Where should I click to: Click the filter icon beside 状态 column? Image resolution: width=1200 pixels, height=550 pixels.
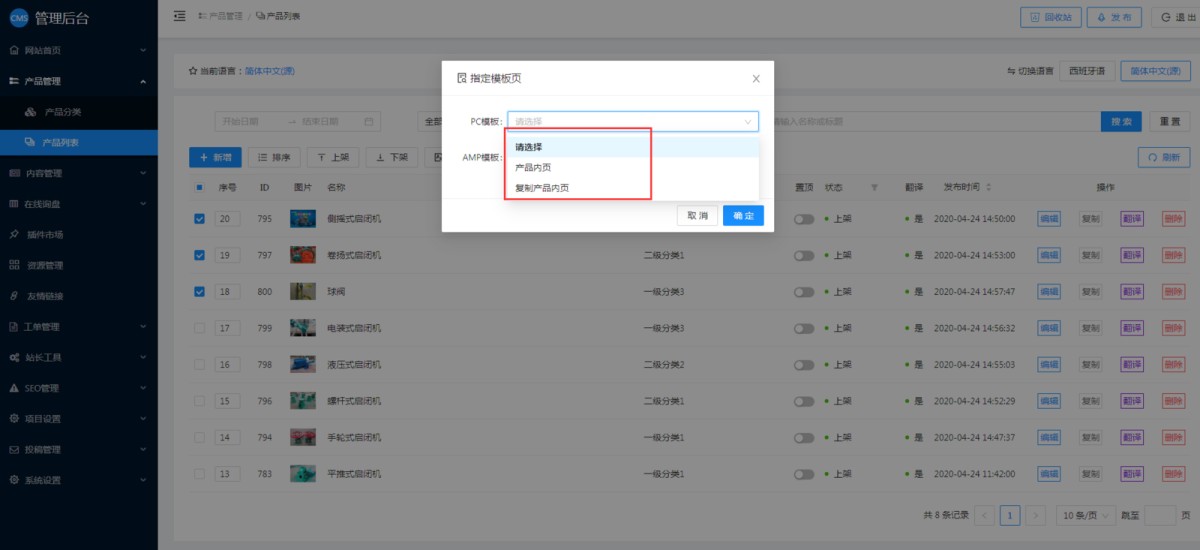[875, 187]
